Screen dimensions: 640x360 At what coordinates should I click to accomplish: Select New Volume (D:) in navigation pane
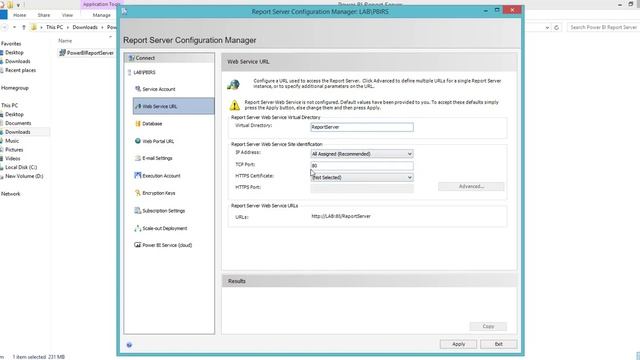pyautogui.click(x=24, y=176)
